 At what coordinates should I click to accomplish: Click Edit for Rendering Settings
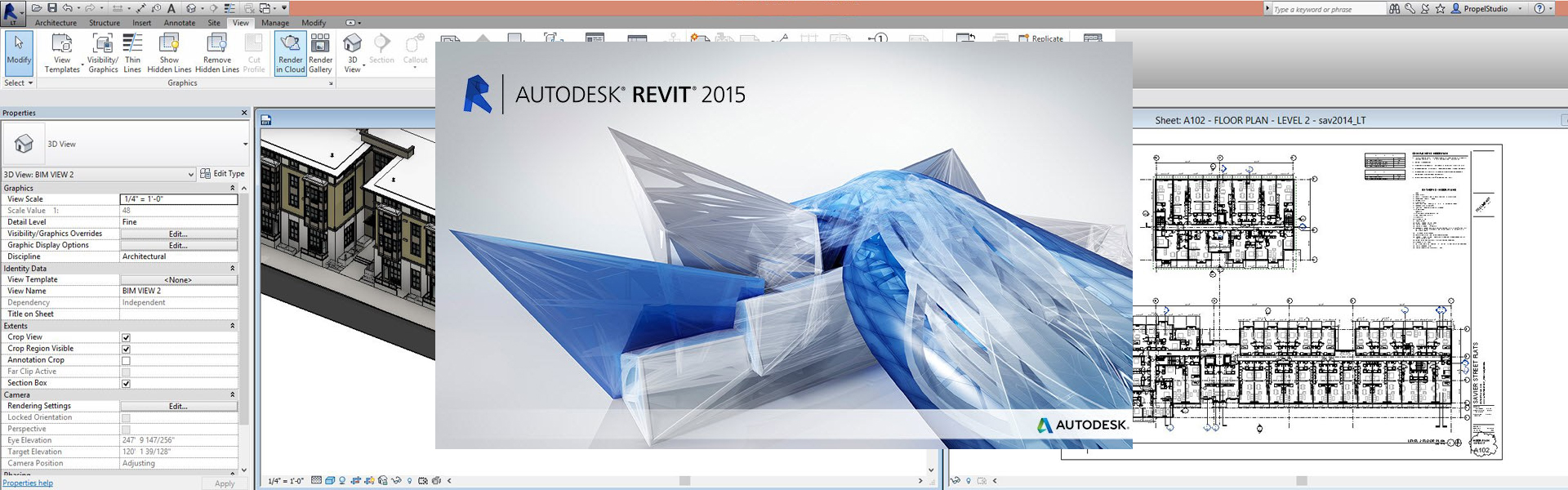coord(179,406)
